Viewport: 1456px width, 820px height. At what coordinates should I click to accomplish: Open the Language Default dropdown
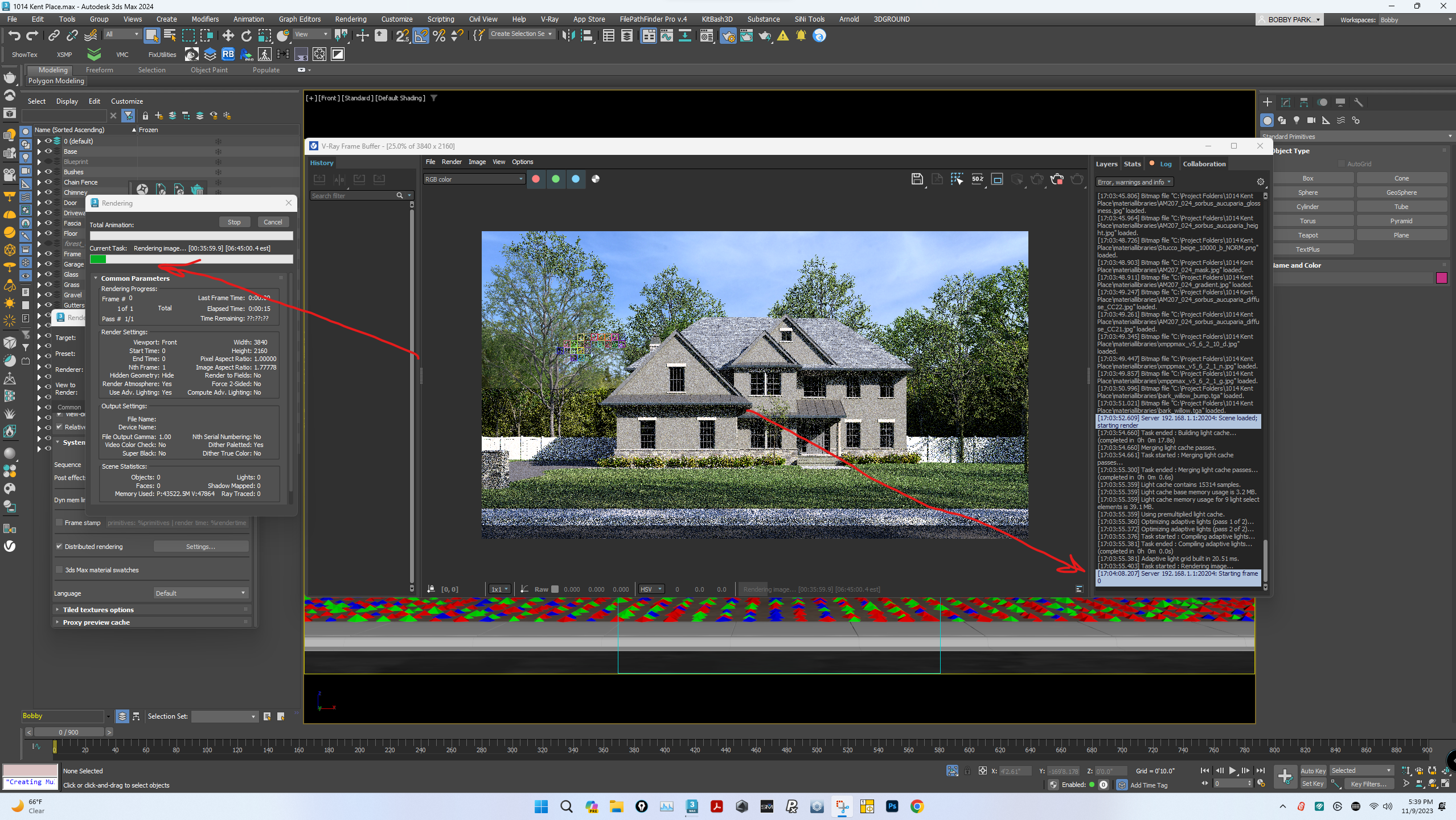click(200, 593)
